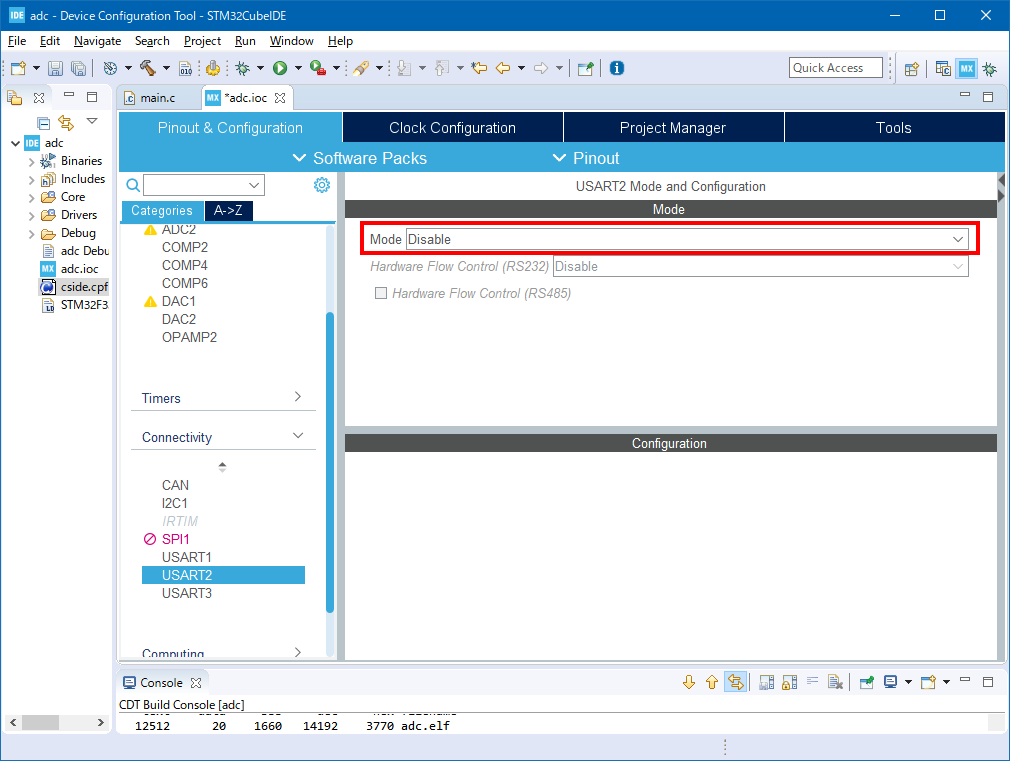Expand the Timers category
This screenshot has height=761, width=1010.
(298, 397)
